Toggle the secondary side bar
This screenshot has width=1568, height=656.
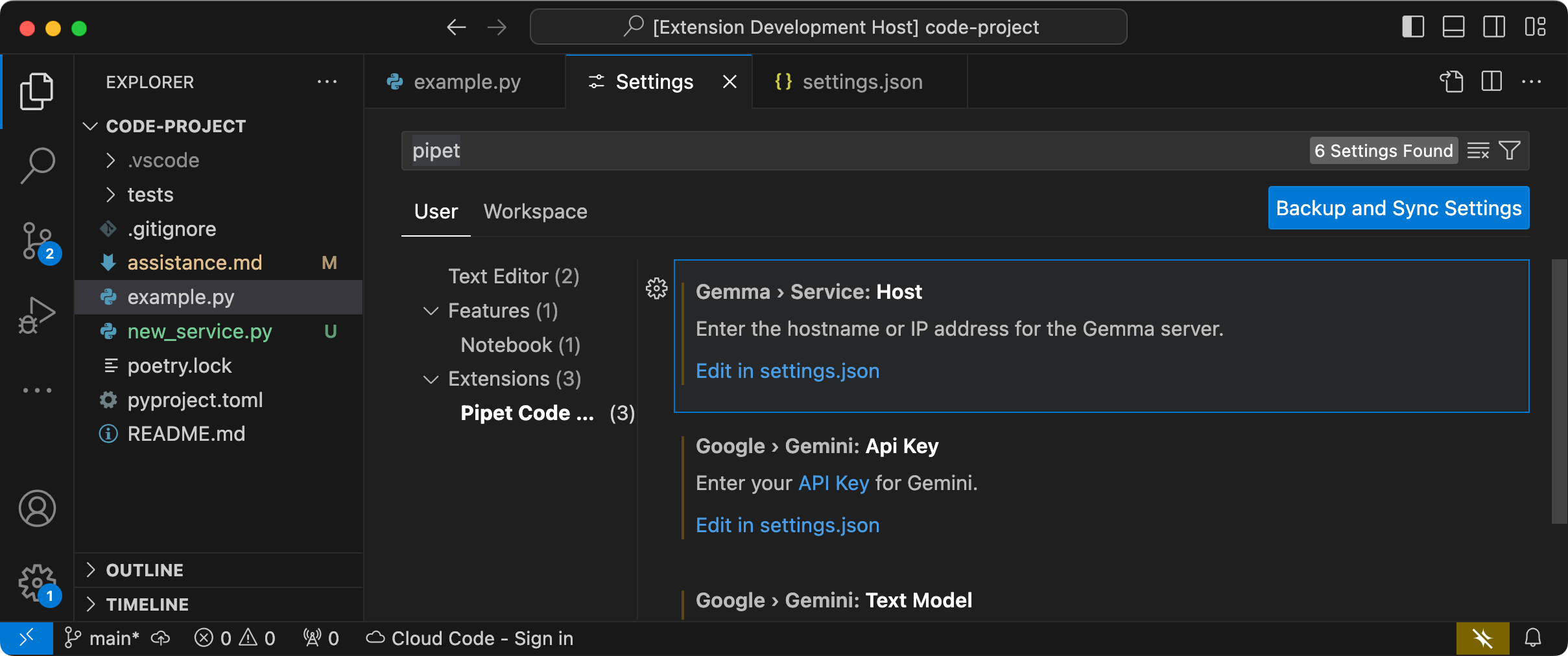pos(1493,27)
